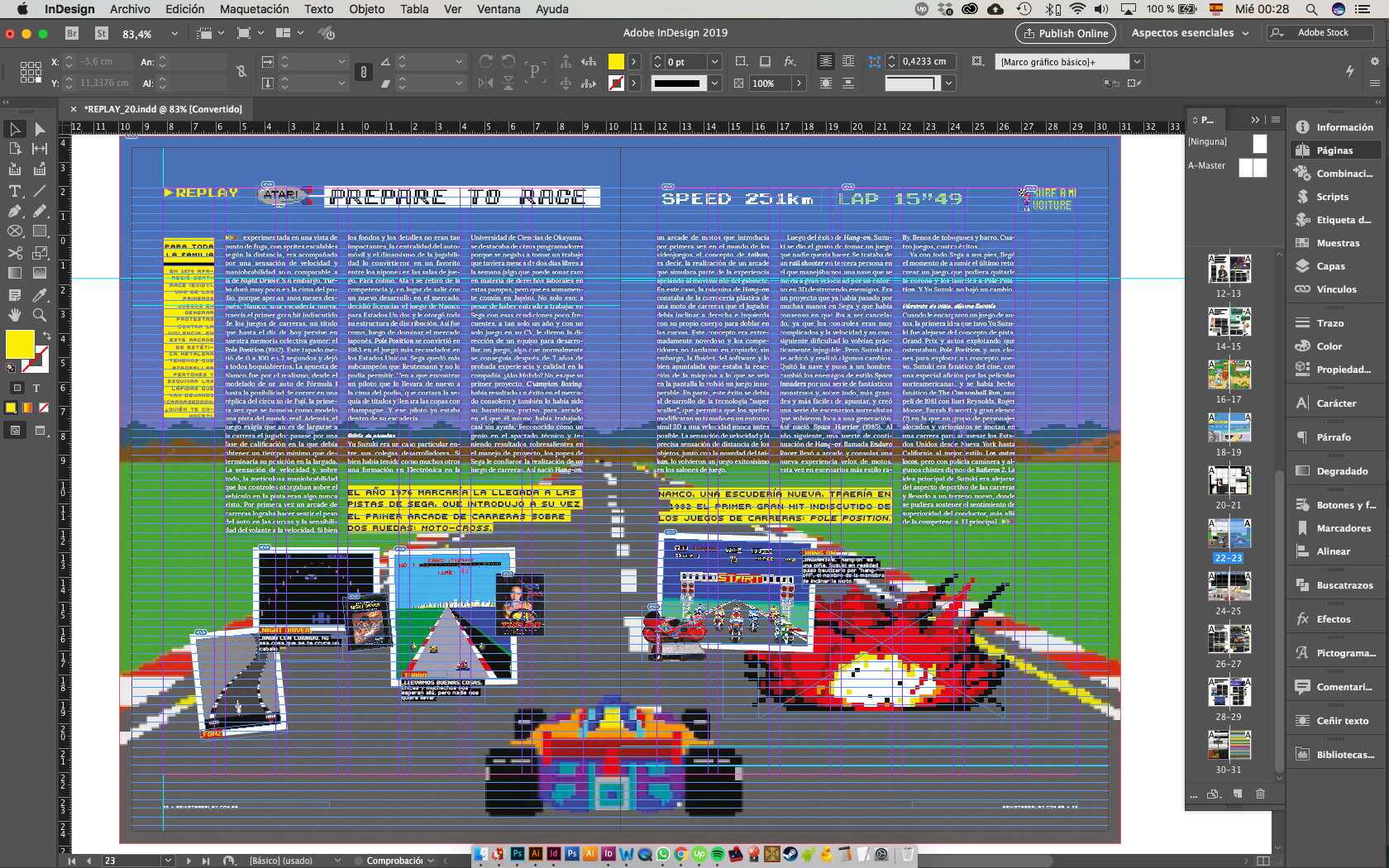Click the rotate 90° clockwise icon
1389x868 pixels.
486,61
